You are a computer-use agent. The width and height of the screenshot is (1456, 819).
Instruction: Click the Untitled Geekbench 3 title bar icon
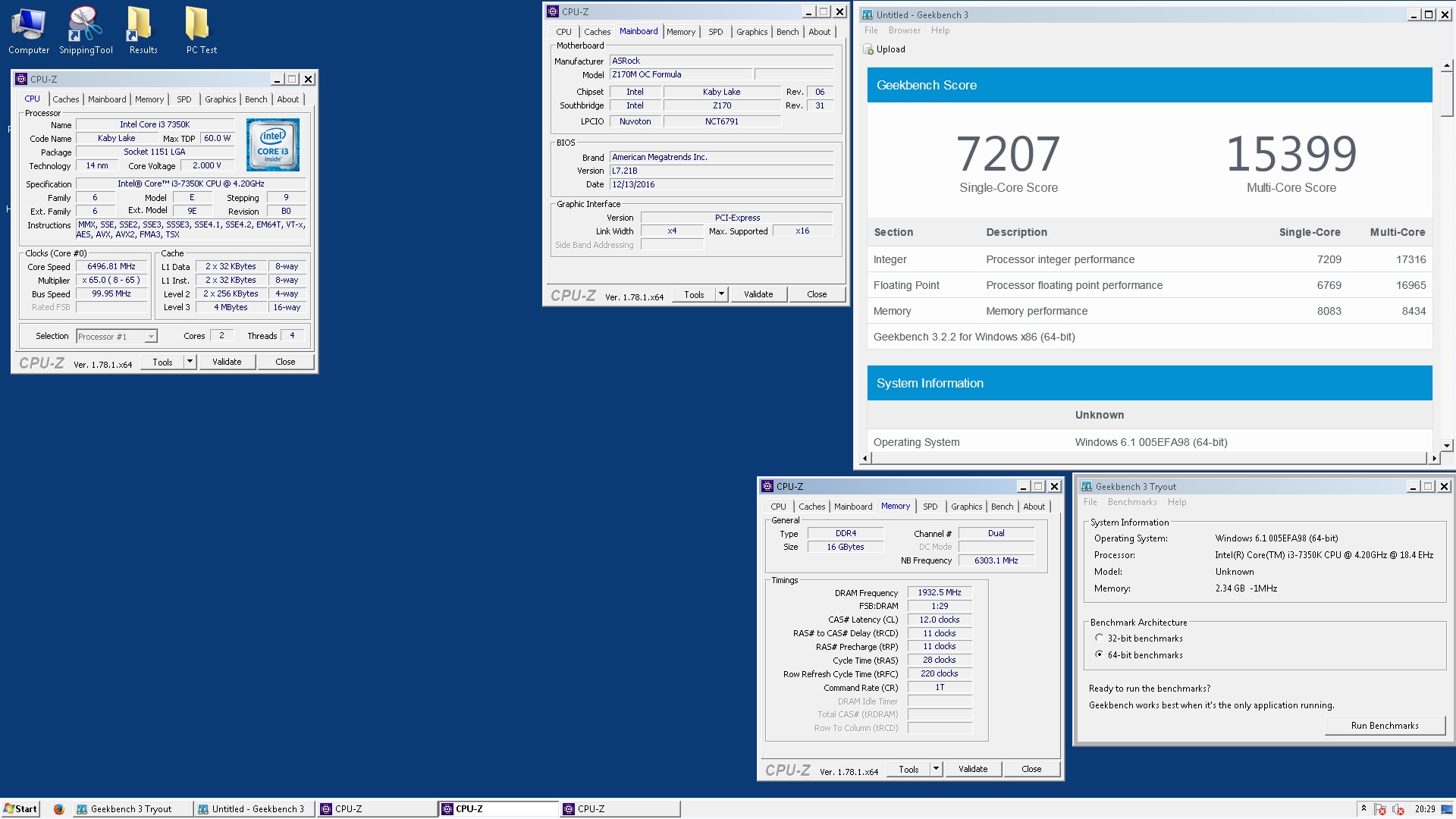pos(868,14)
